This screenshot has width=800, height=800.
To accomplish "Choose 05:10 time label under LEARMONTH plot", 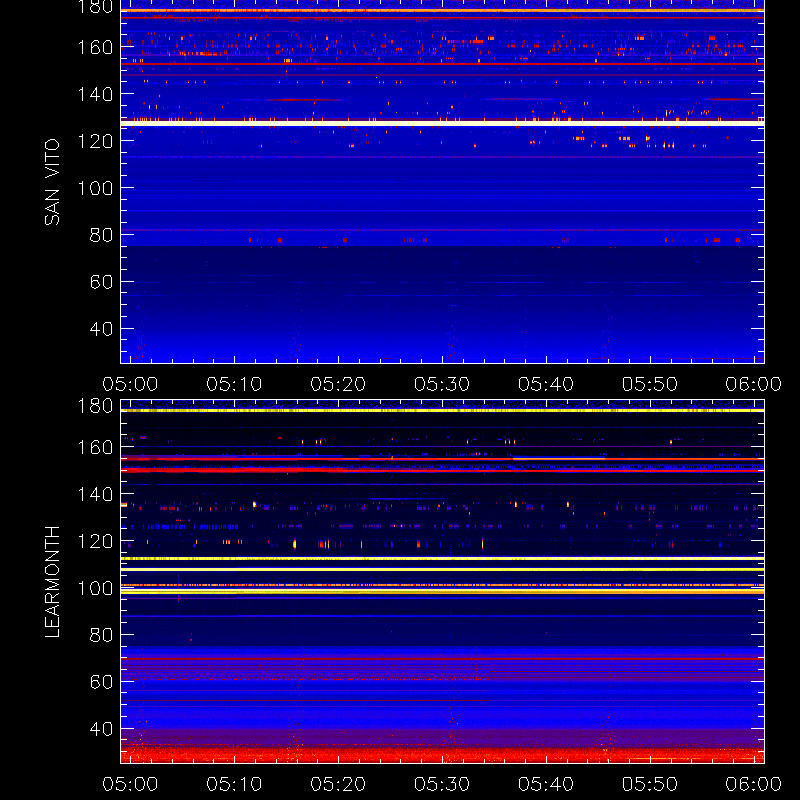I will pos(234,784).
